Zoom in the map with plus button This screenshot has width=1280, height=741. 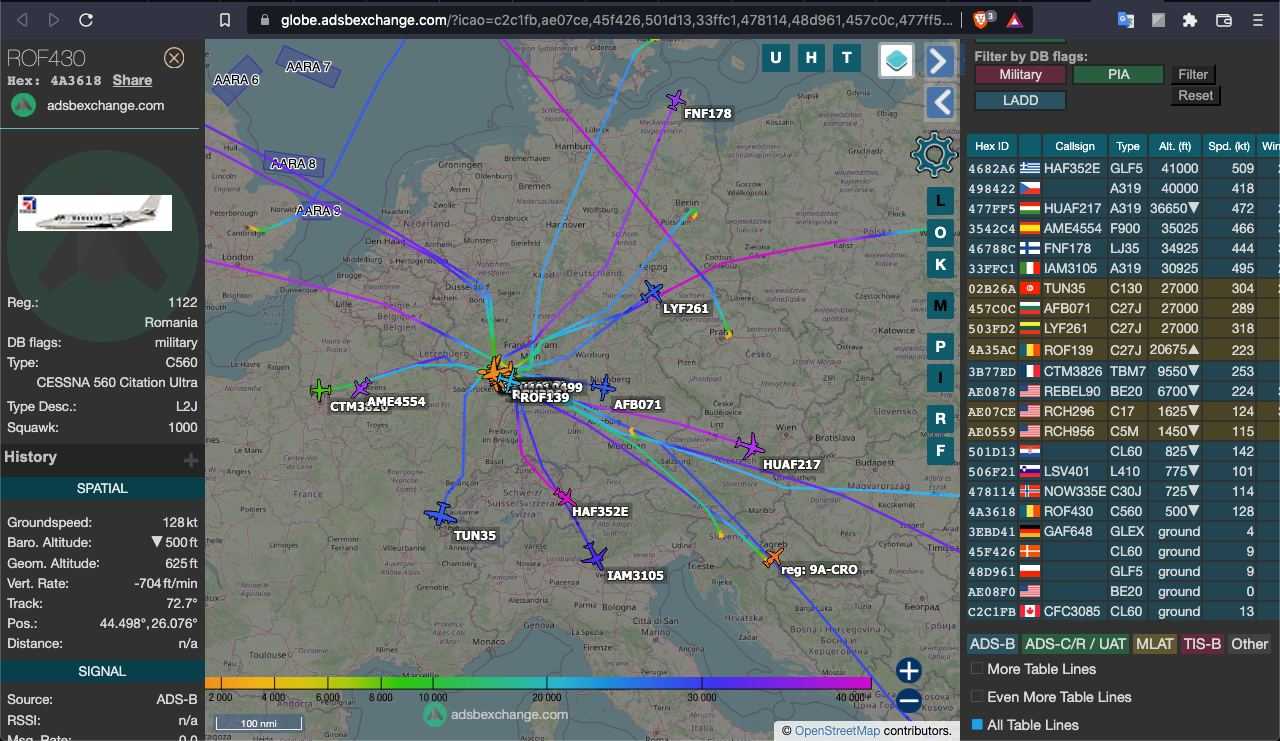pos(908,670)
